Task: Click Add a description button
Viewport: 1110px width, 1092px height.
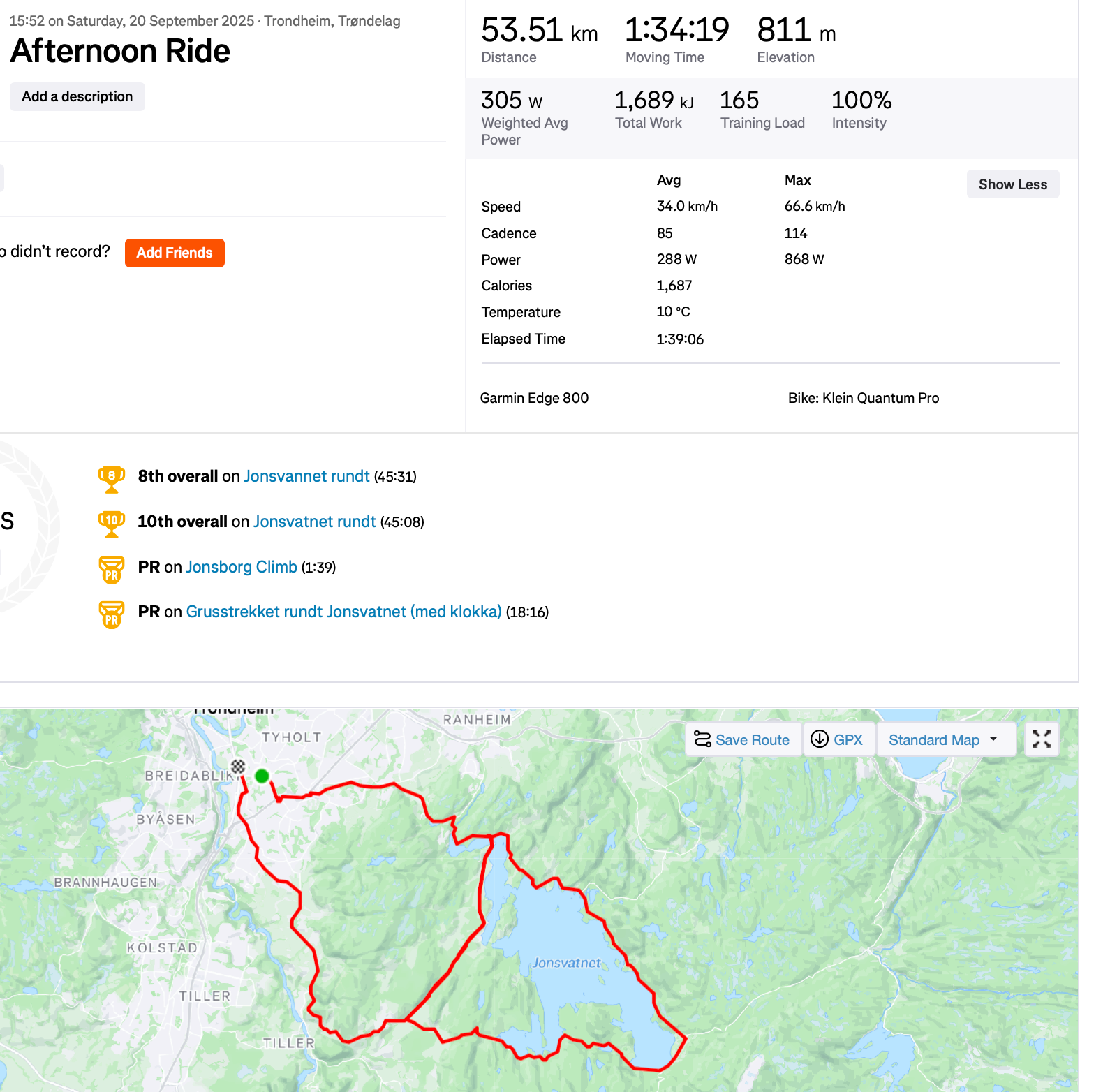Action: [77, 96]
